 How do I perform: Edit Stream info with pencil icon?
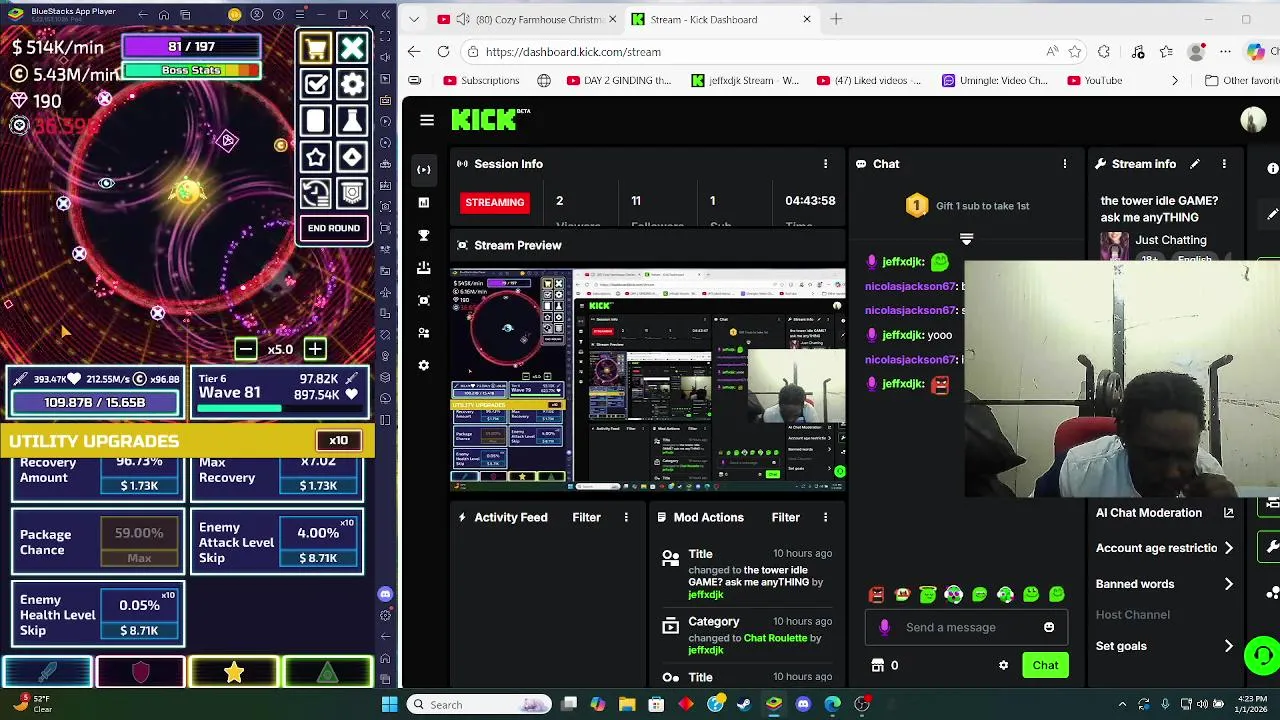1194,164
